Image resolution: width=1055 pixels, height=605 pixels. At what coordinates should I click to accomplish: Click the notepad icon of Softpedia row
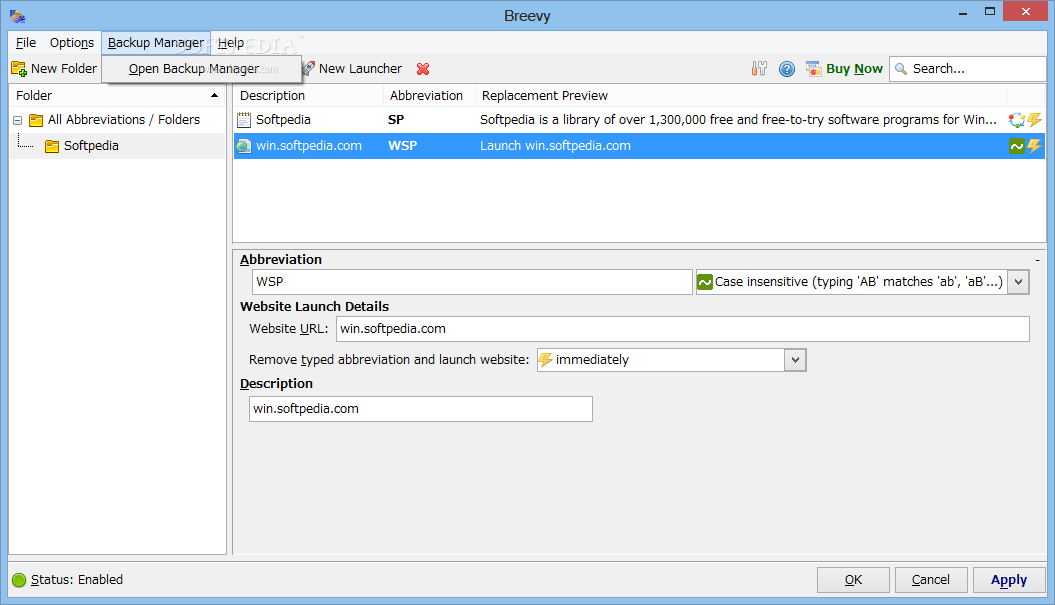(244, 120)
